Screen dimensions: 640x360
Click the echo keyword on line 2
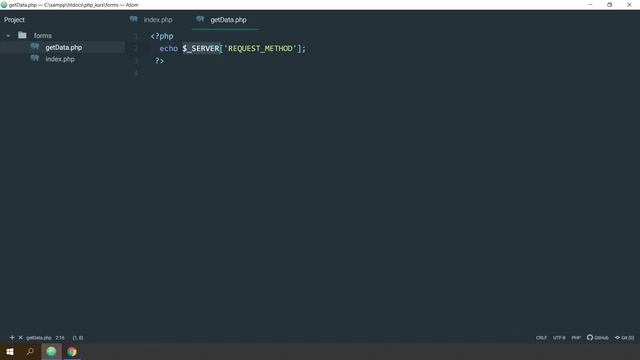[169, 49]
